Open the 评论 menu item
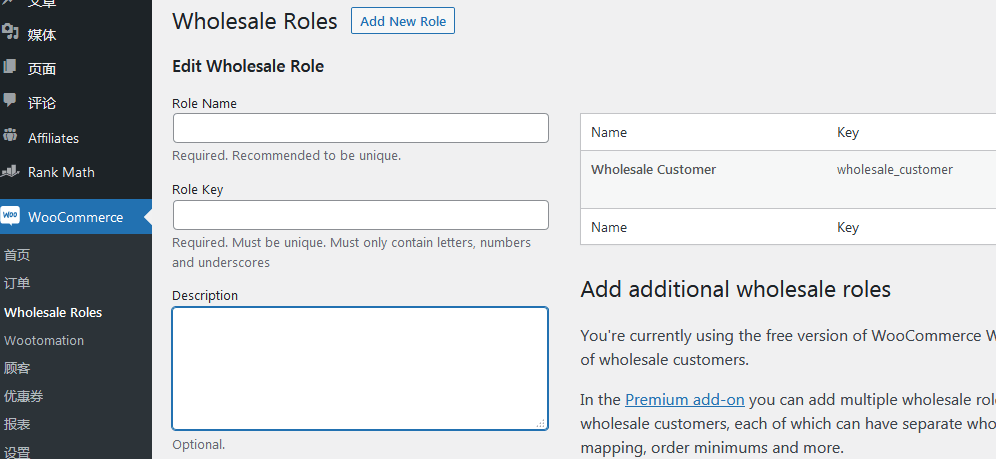This screenshot has height=459, width=996. (x=42, y=103)
